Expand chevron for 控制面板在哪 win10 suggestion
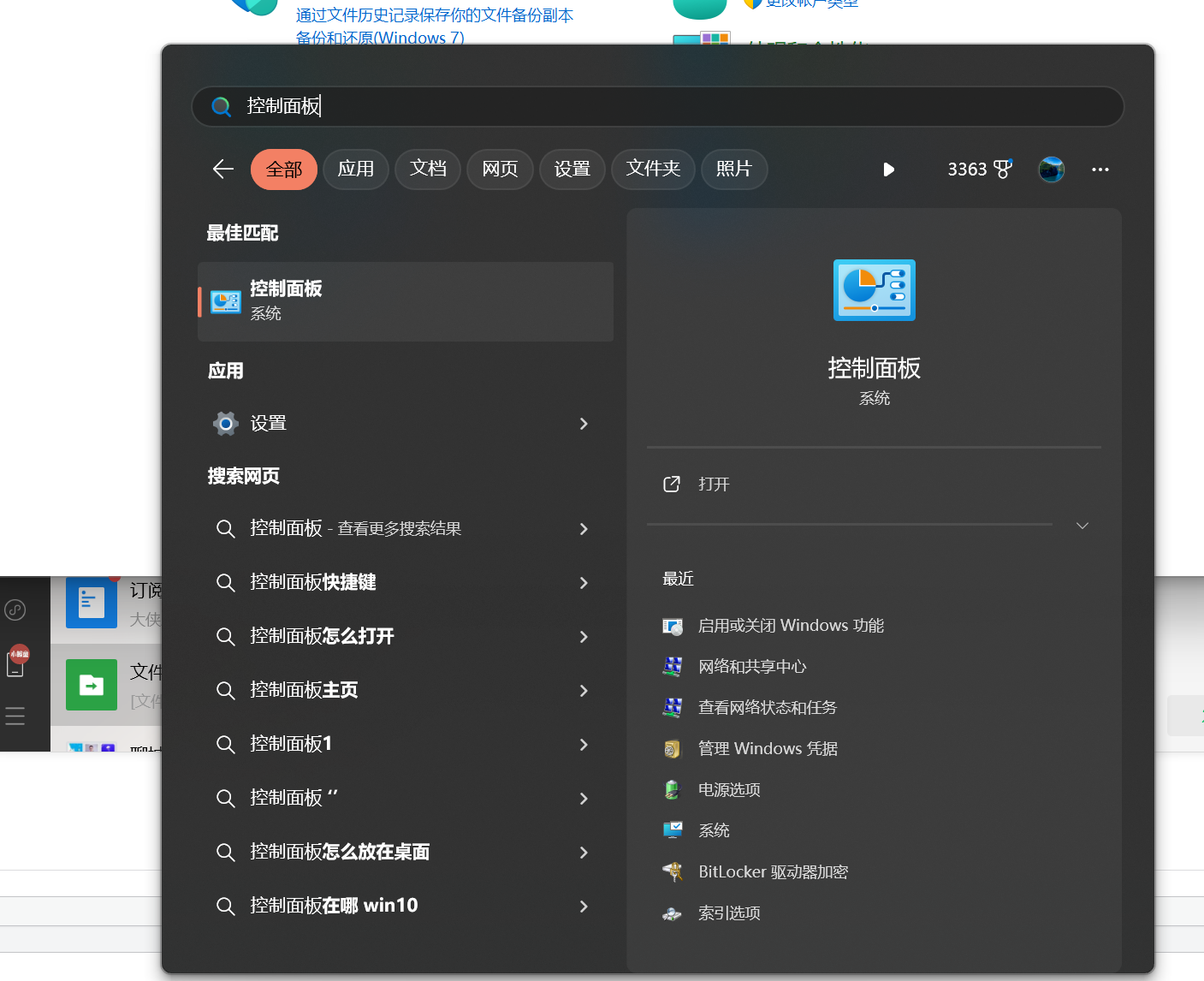This screenshot has width=1204, height=981. point(584,907)
